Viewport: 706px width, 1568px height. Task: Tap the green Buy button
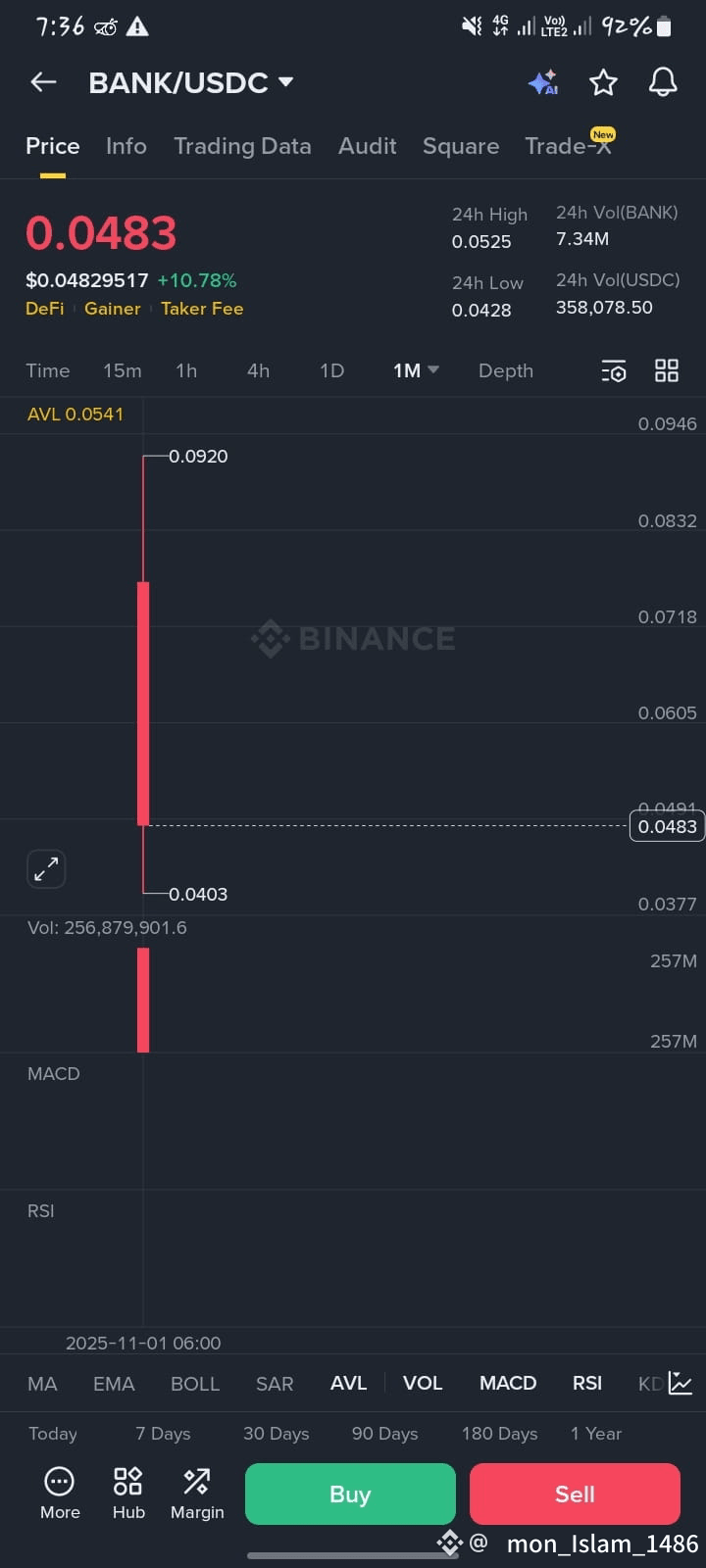click(350, 1494)
